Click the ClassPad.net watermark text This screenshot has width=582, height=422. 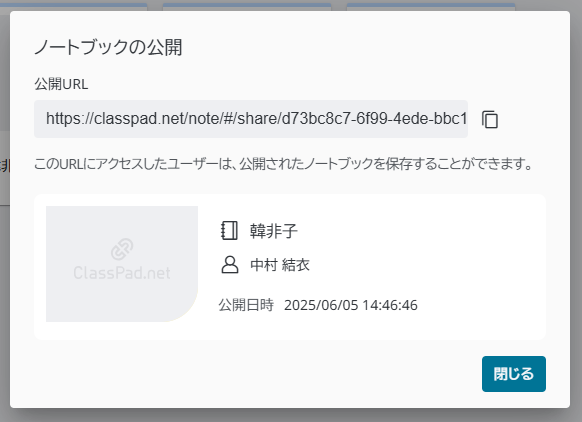click(x=122, y=273)
